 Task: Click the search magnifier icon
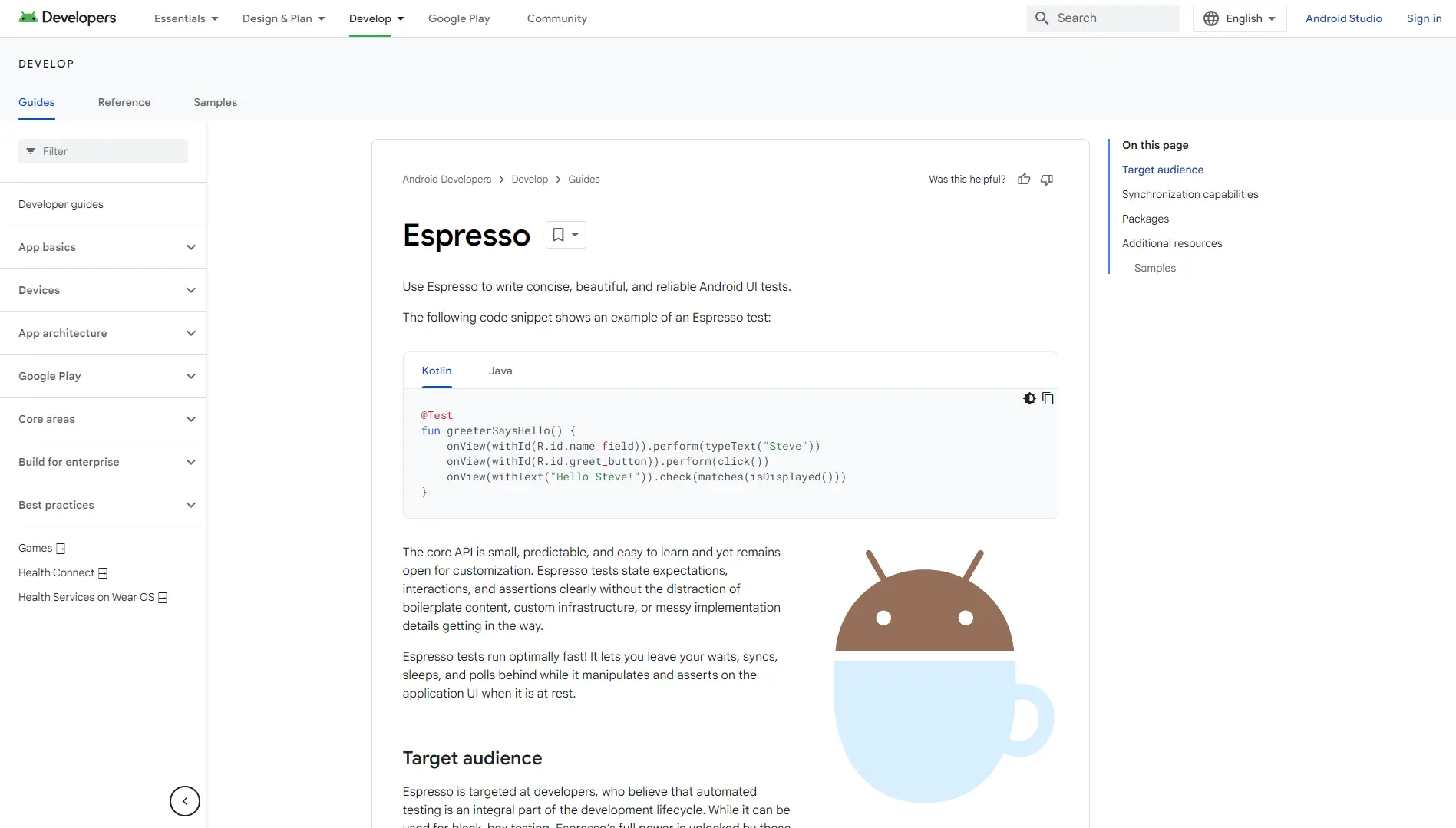tap(1042, 18)
